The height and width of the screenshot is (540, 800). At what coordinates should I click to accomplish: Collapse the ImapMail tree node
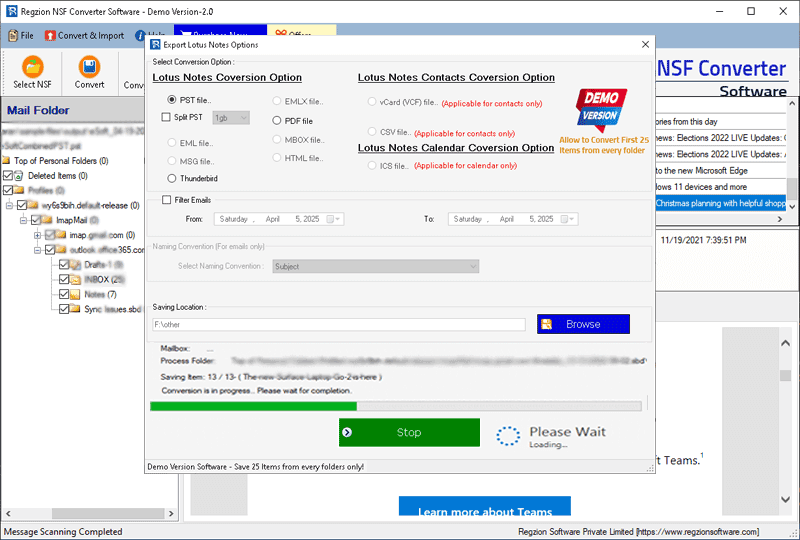pos(22,220)
